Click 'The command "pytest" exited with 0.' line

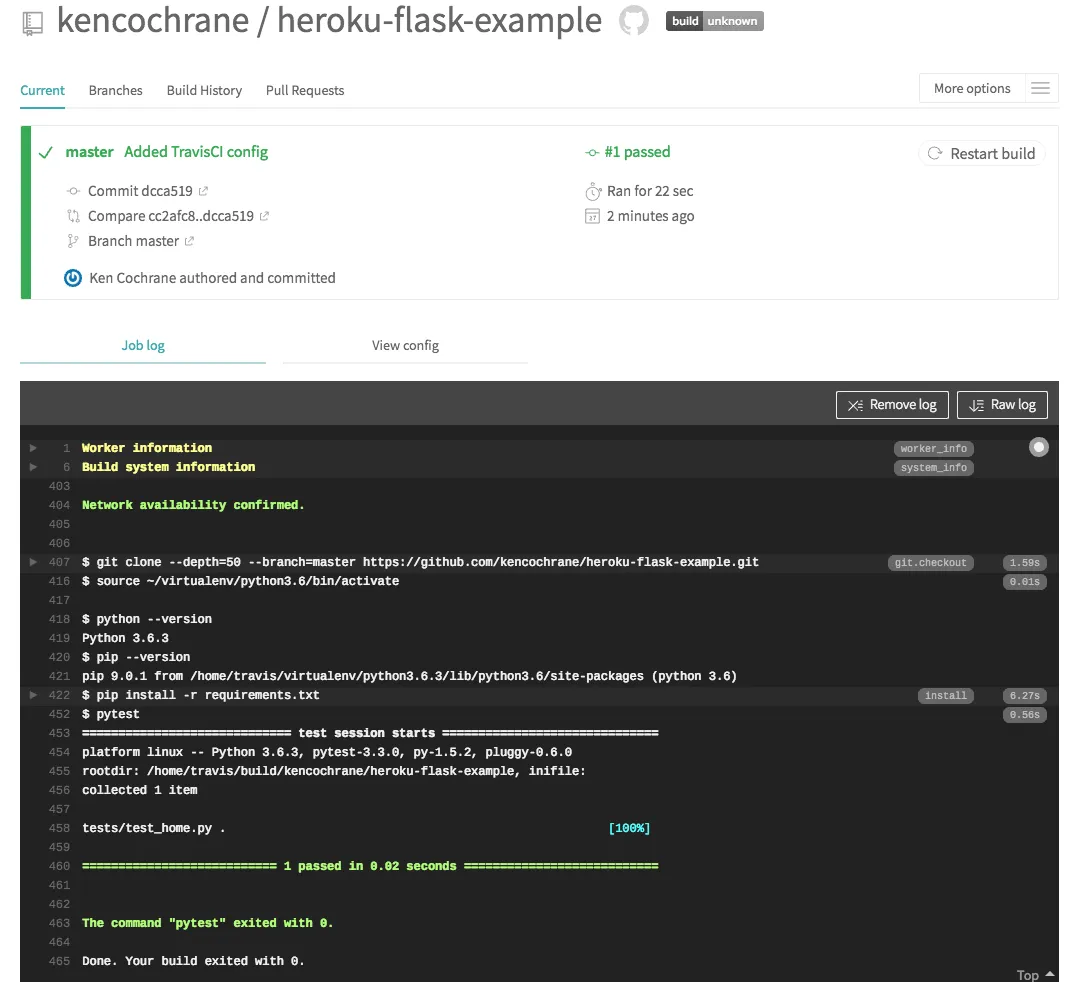207,923
